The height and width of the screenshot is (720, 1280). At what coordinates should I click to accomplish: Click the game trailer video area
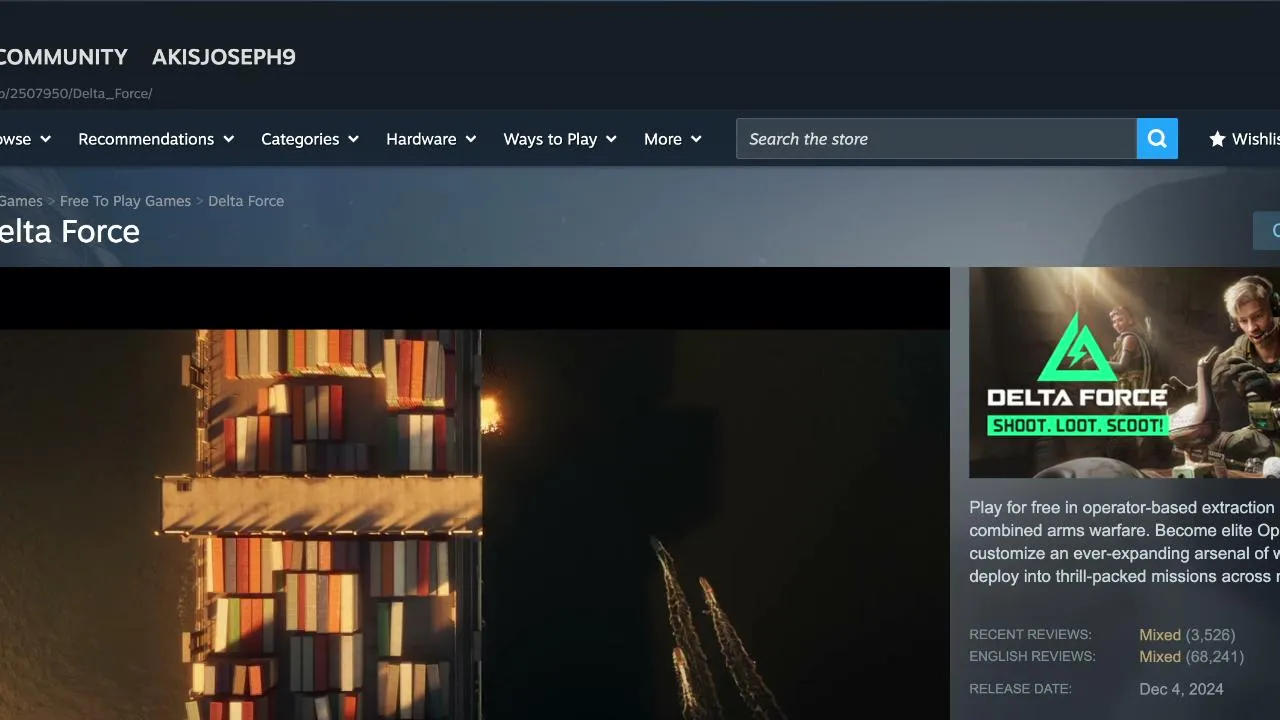[474, 494]
